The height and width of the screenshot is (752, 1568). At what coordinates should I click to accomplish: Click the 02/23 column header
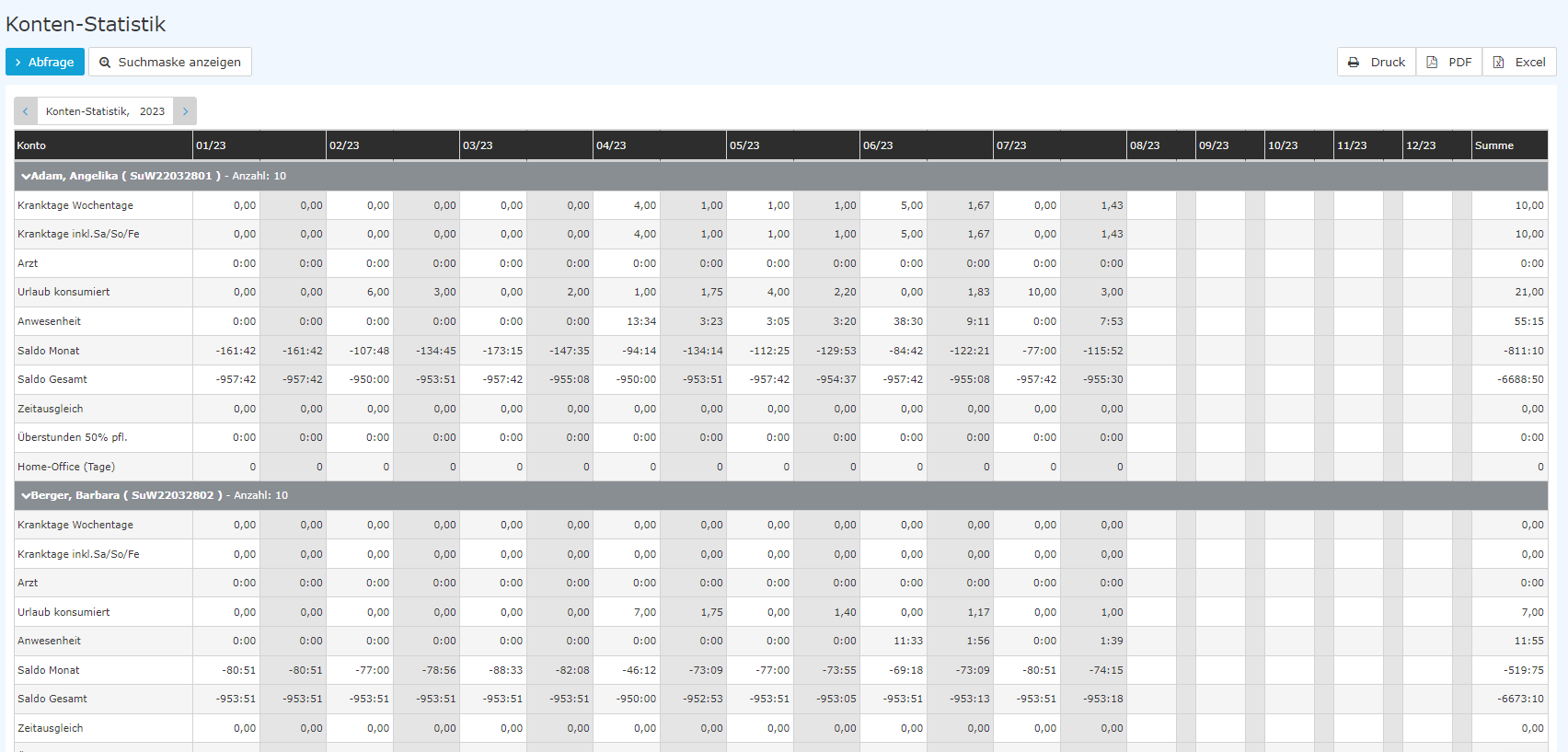(x=393, y=145)
